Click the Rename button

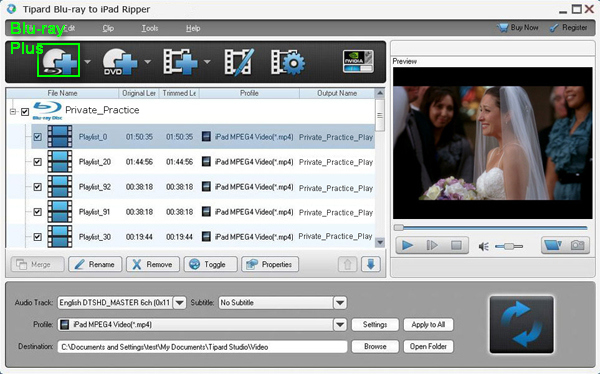point(95,264)
